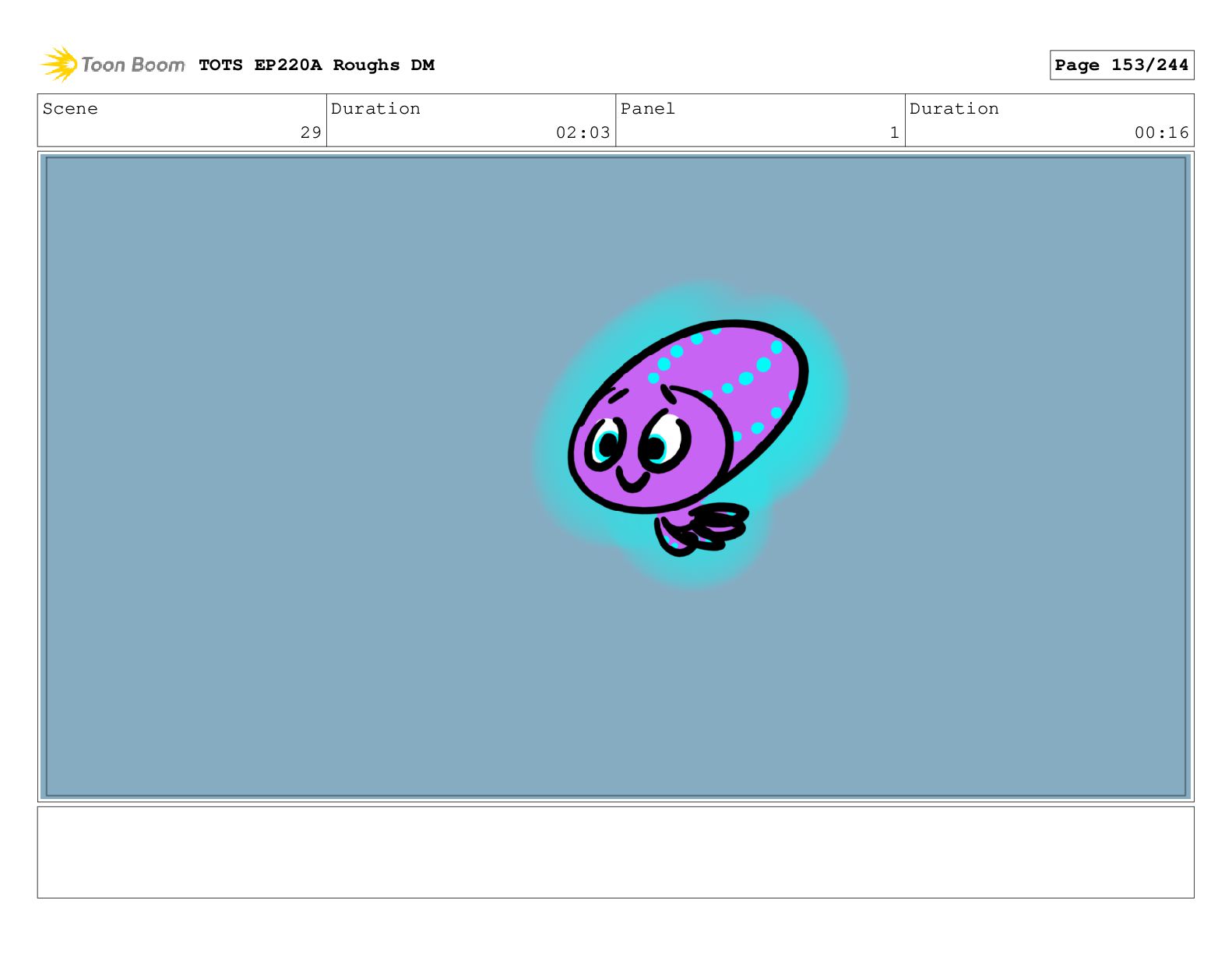Click the purple squid character drawing
The image size is (1232, 954).
[x=688, y=436]
